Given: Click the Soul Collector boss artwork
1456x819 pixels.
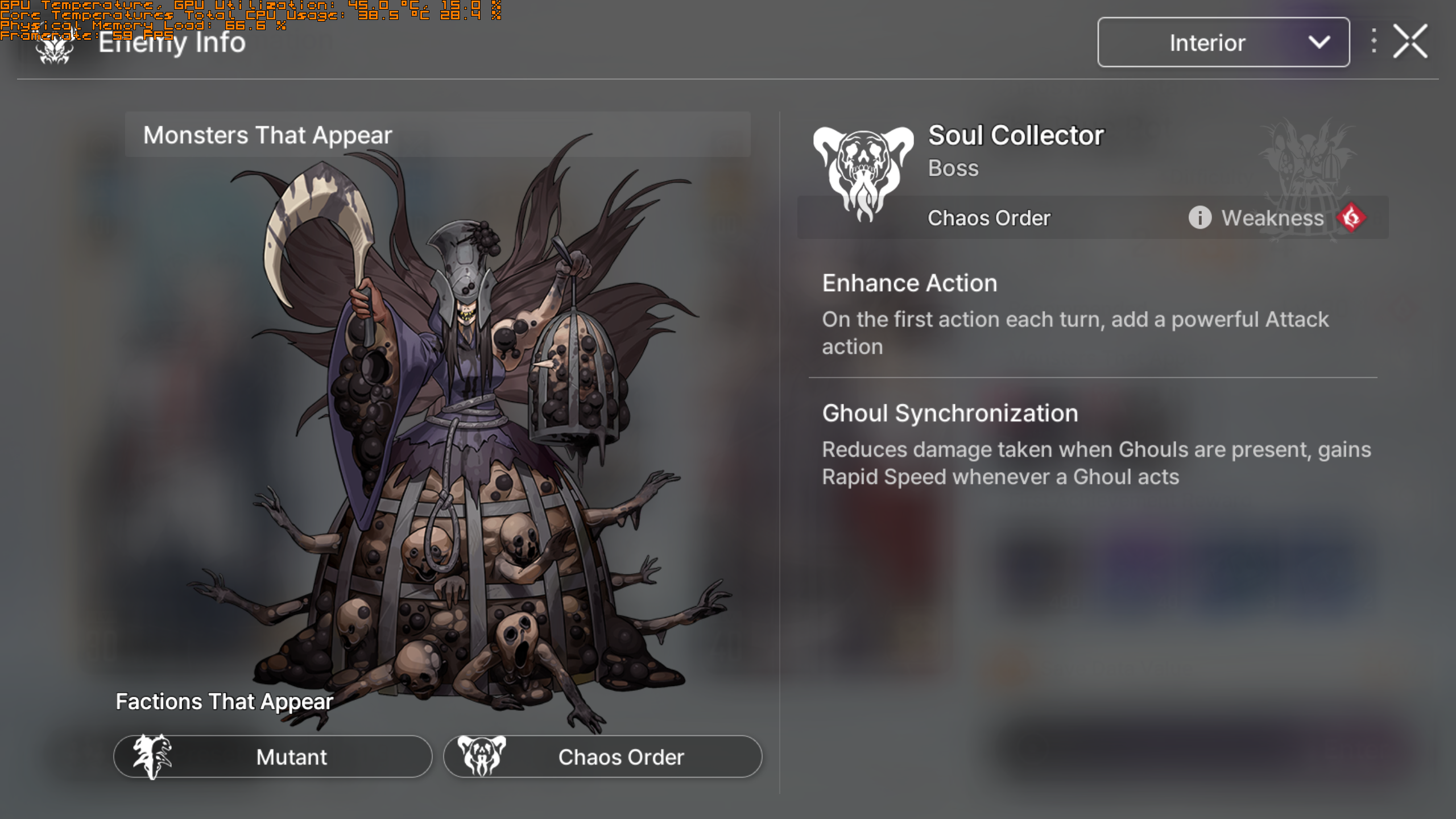Looking at the screenshot, I should pos(455,432).
